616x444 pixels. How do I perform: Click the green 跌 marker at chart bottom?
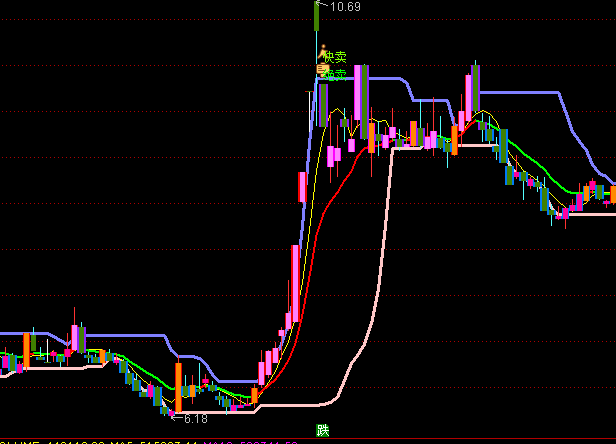[322, 431]
